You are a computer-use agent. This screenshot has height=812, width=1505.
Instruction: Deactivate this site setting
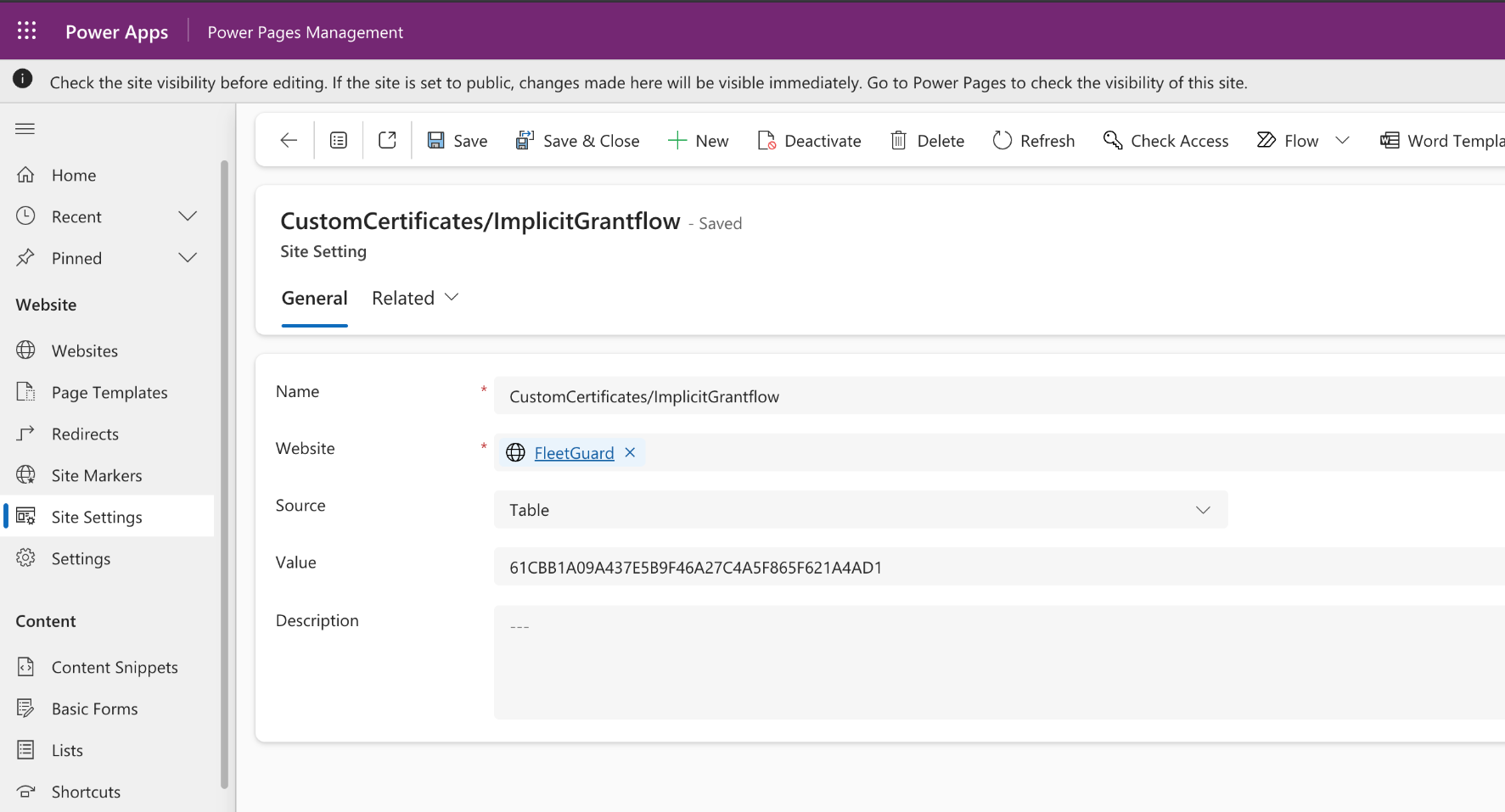tap(809, 141)
